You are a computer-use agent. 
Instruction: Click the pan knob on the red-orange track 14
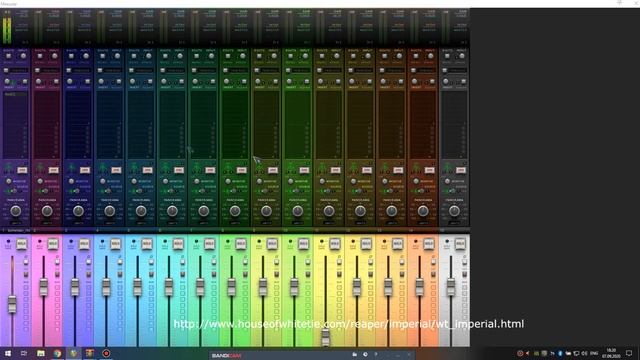[x=423, y=211]
